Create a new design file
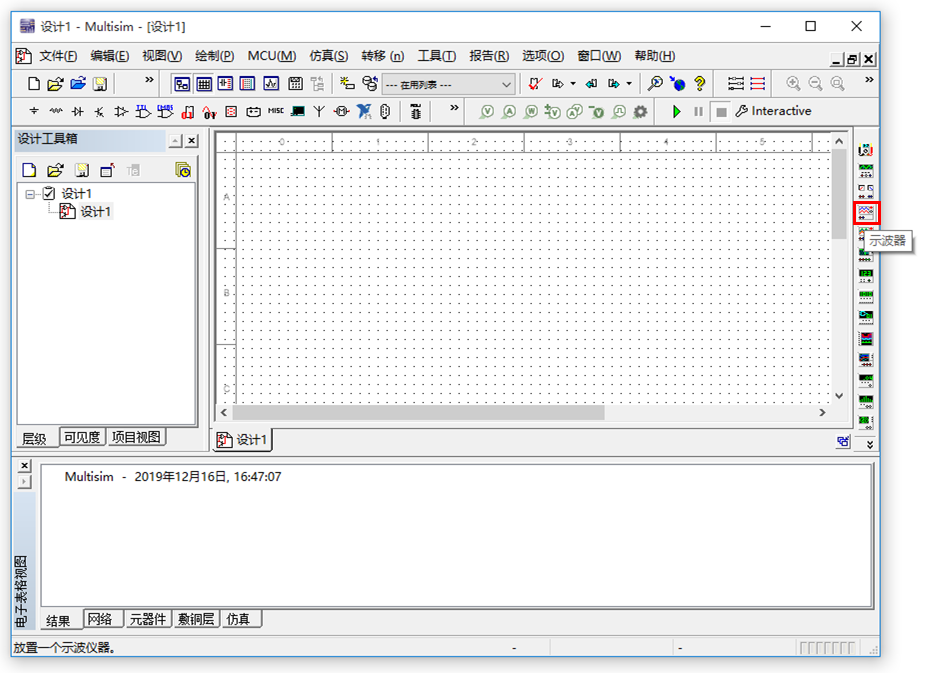Image resolution: width=930 pixels, height=673 pixels. (x=34, y=84)
